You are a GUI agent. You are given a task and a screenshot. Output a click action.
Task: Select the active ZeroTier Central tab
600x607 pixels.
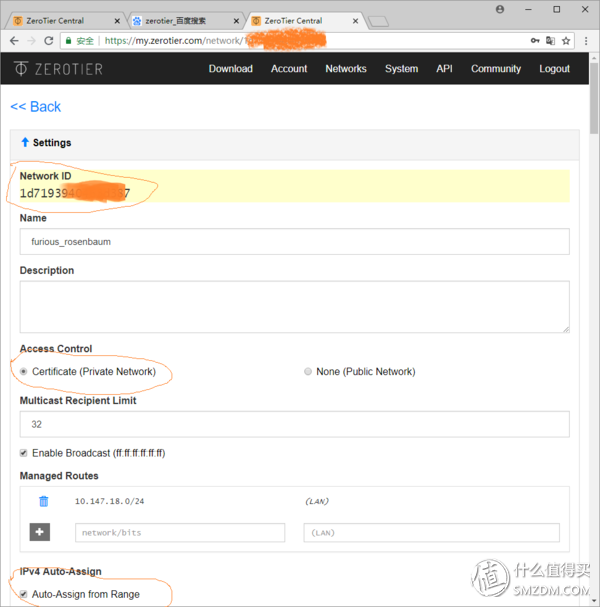click(x=304, y=21)
